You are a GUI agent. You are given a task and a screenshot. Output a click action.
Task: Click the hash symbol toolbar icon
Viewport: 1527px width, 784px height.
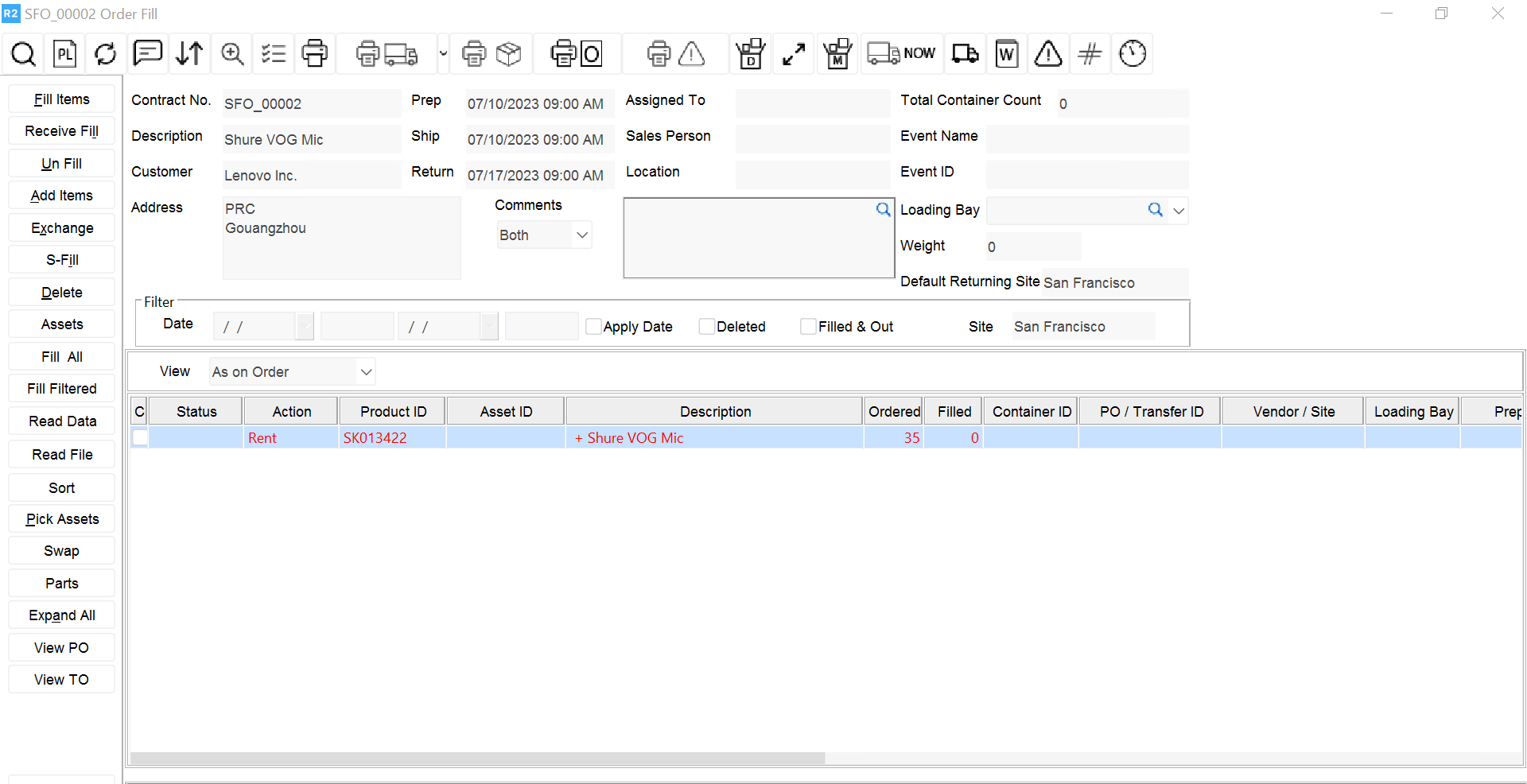tap(1090, 54)
